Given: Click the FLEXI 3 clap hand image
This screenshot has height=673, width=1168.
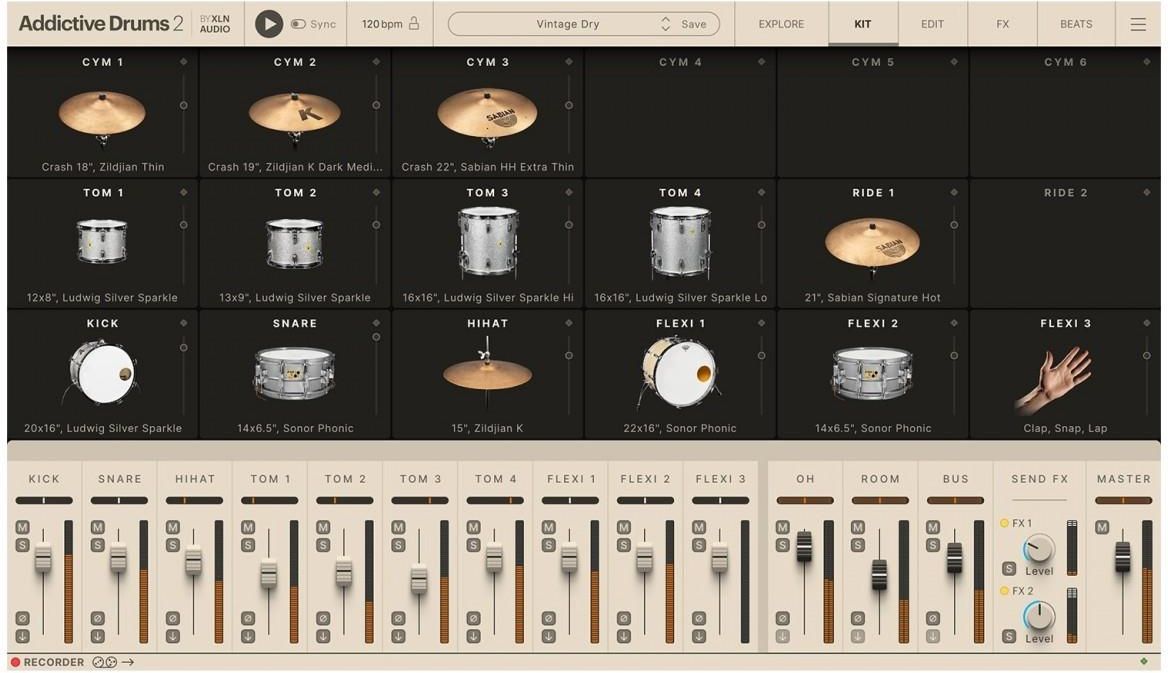Looking at the screenshot, I should (1053, 379).
